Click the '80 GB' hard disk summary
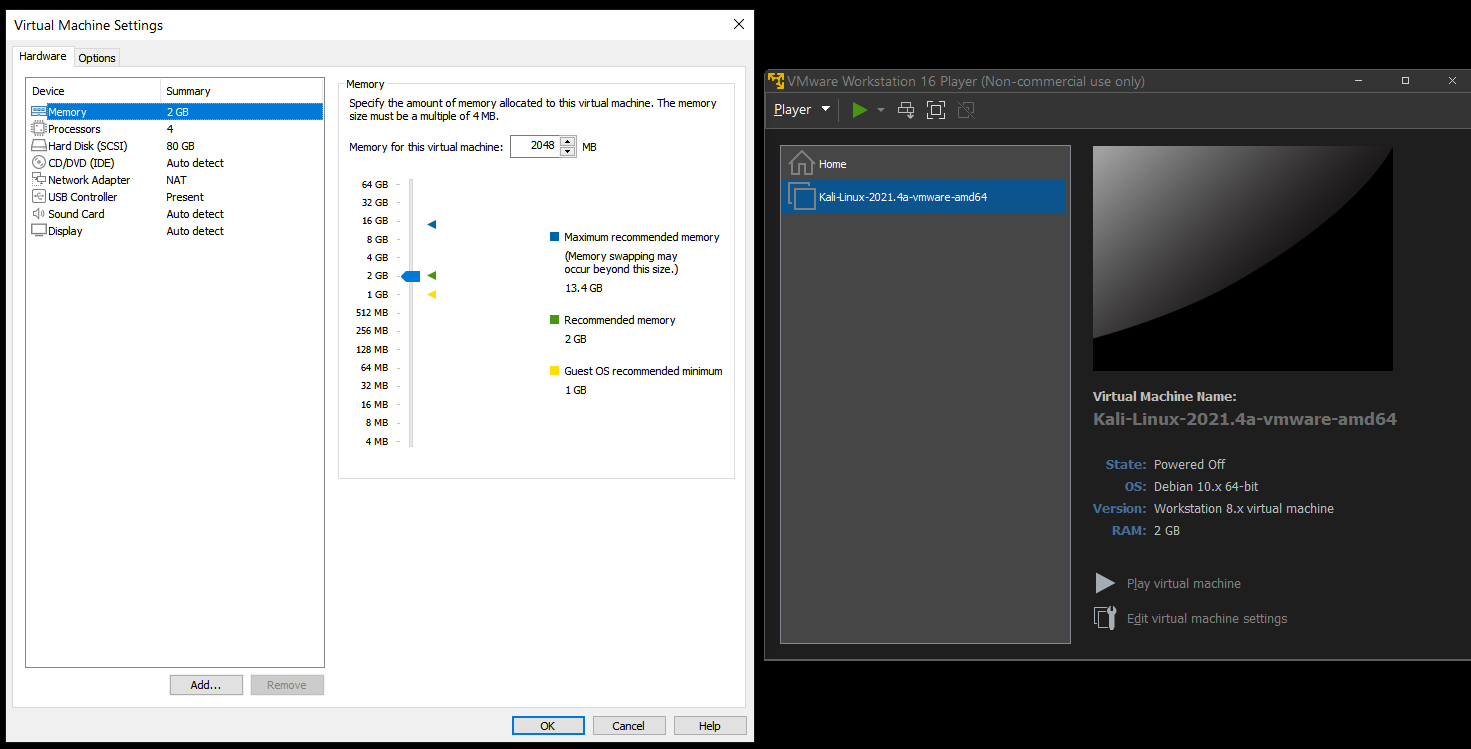The width and height of the screenshot is (1471, 749). 180,146
